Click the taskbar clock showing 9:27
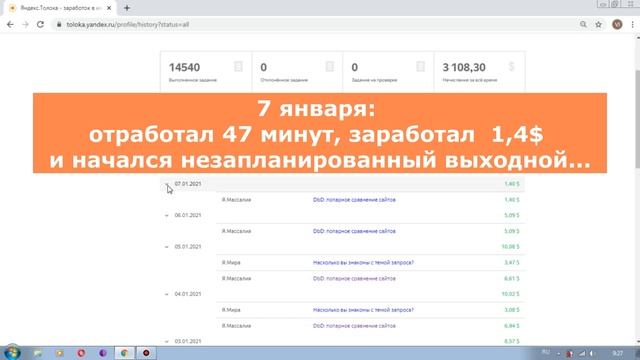640x360 pixels. tap(618, 353)
